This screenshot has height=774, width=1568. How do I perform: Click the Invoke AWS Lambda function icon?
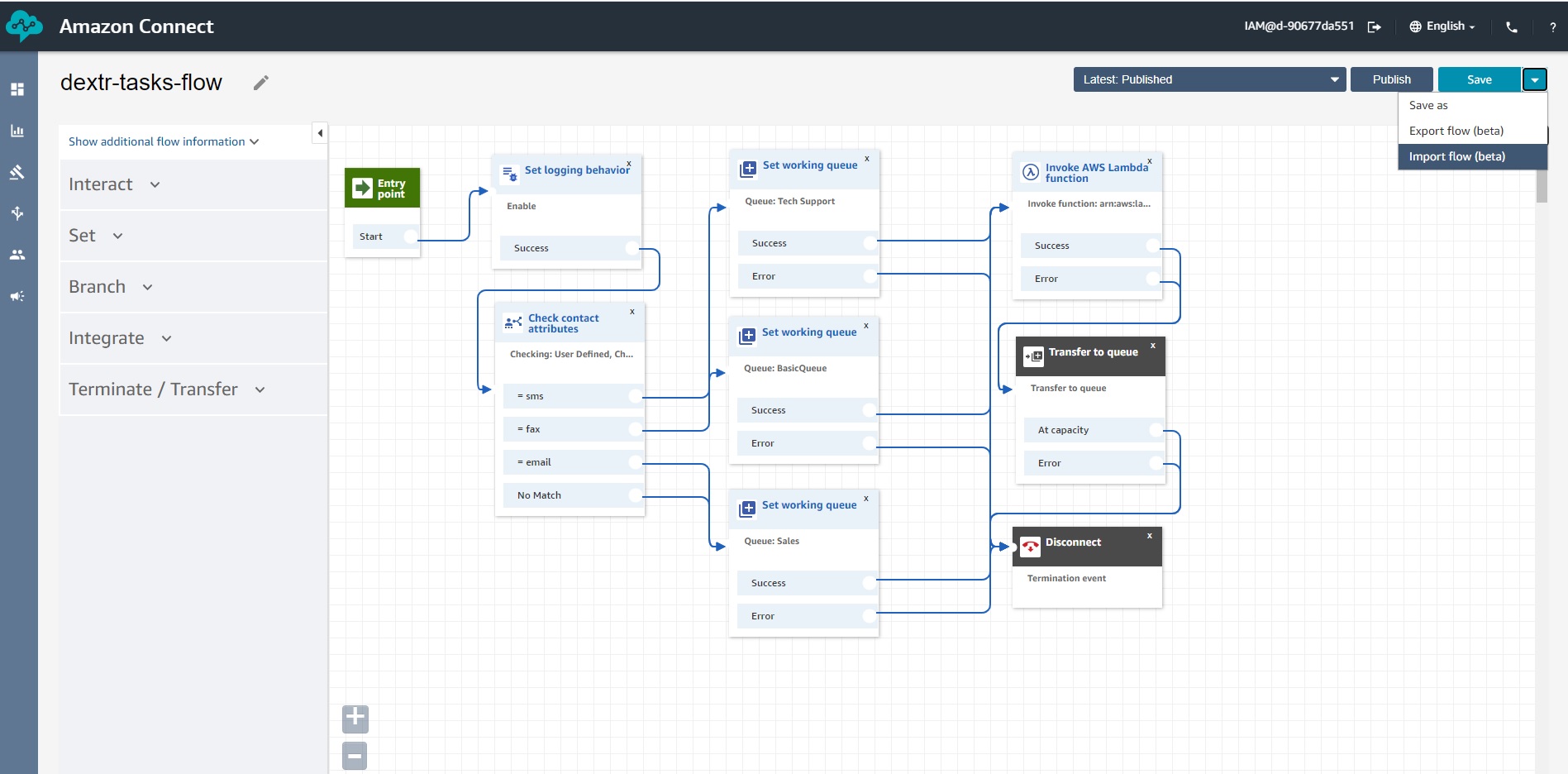pyautogui.click(x=1031, y=172)
